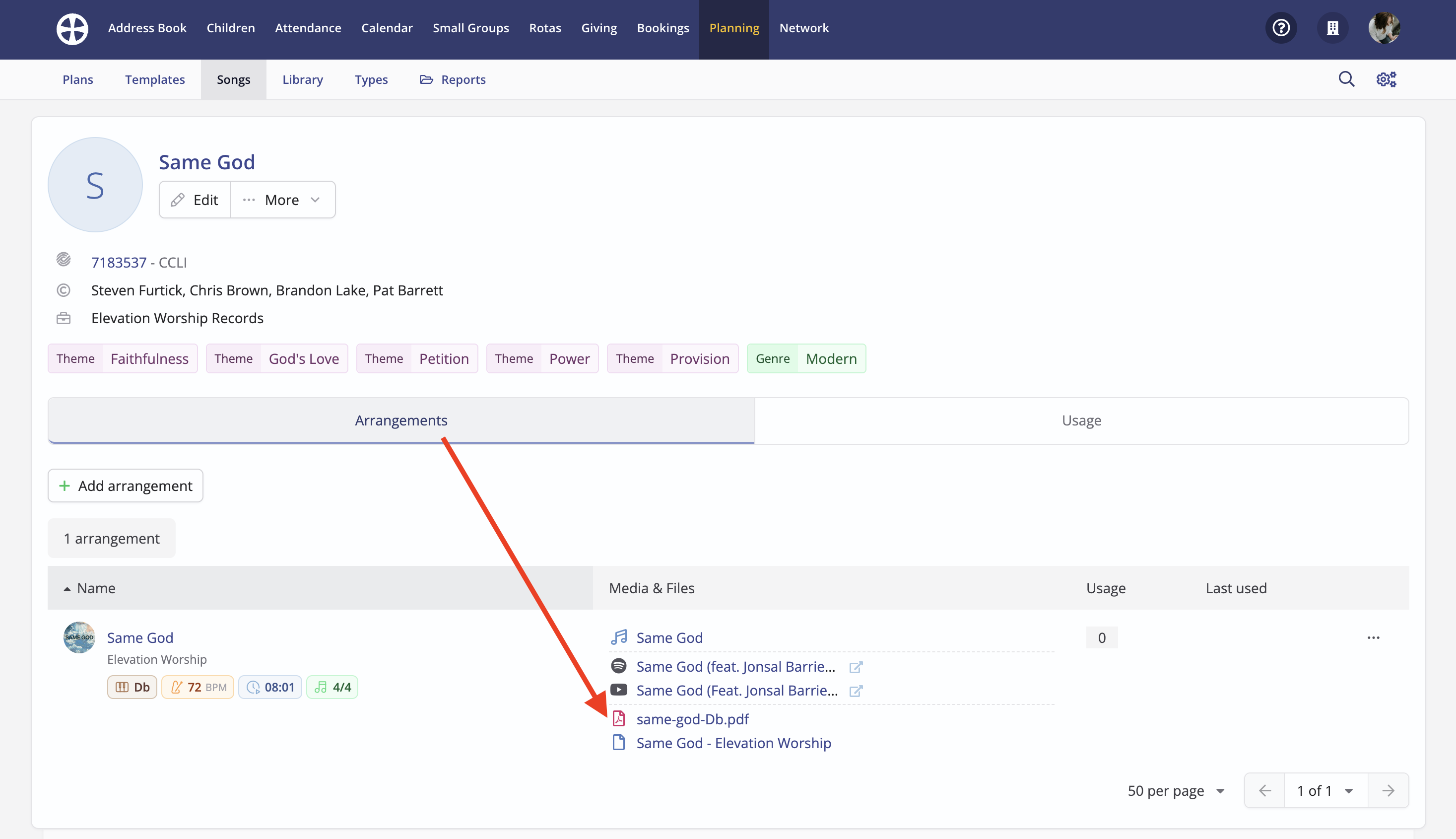Open the user profile avatar
Screen dimensions: 1456x839
pos(1384,28)
